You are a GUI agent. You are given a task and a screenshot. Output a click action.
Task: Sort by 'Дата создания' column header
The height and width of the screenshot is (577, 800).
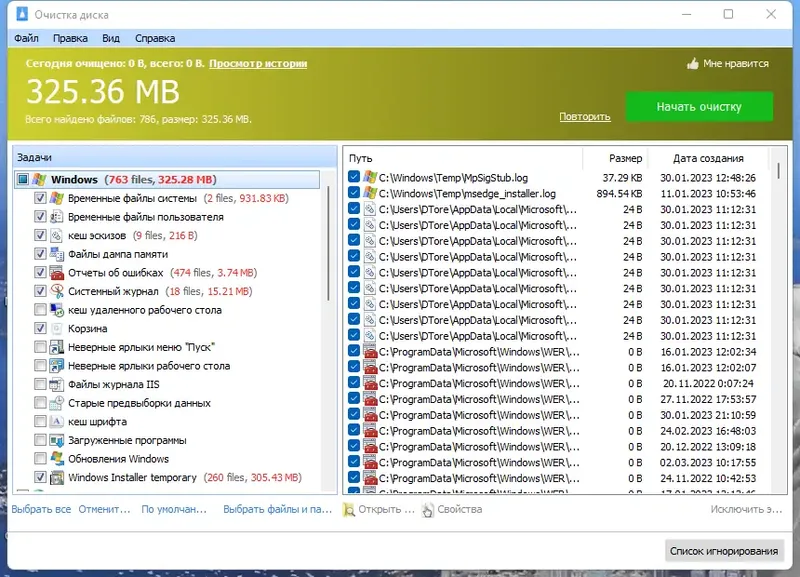(x=708, y=158)
